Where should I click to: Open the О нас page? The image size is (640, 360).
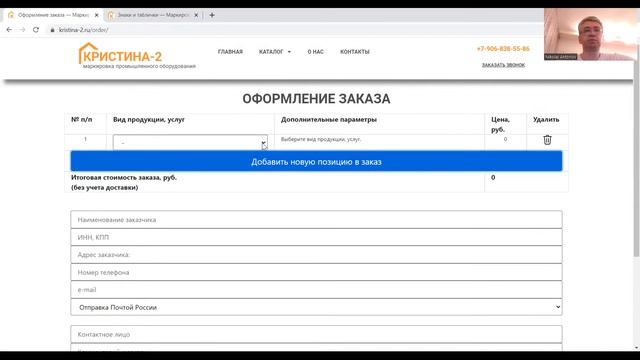pyautogui.click(x=316, y=52)
